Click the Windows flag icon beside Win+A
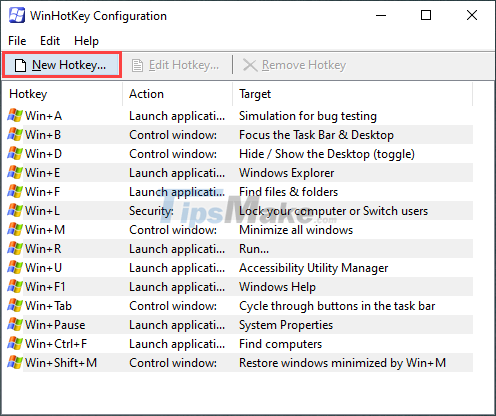Image resolution: width=496 pixels, height=416 pixels. coord(15,116)
